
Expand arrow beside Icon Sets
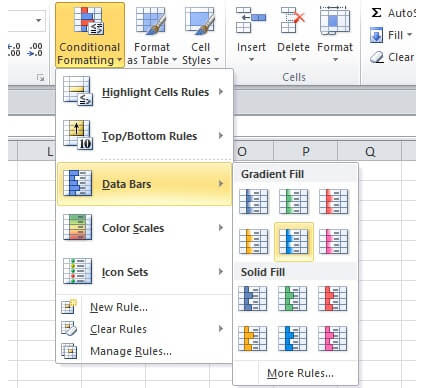[x=221, y=271]
